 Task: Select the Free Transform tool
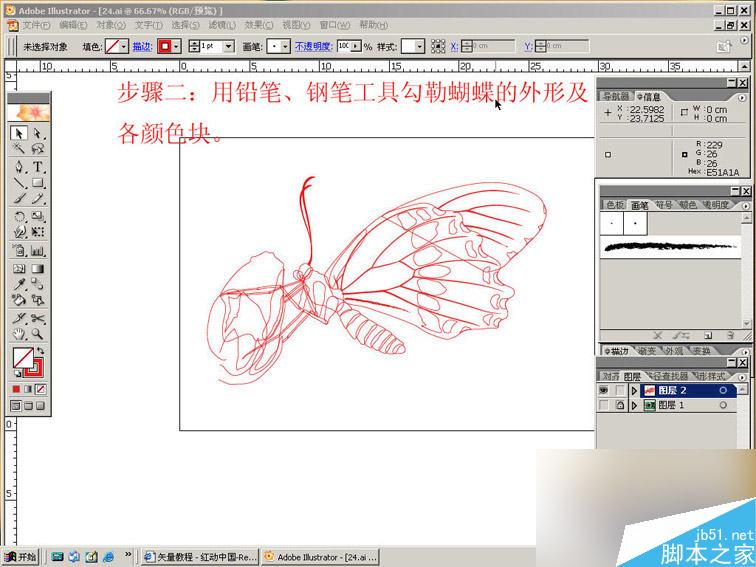click(x=38, y=231)
